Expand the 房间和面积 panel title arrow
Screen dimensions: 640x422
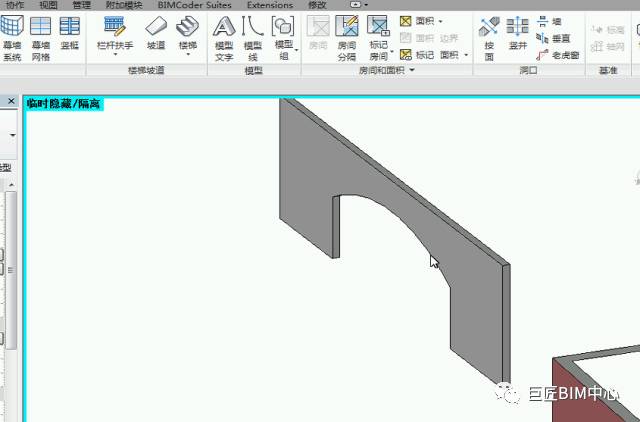pos(412,70)
